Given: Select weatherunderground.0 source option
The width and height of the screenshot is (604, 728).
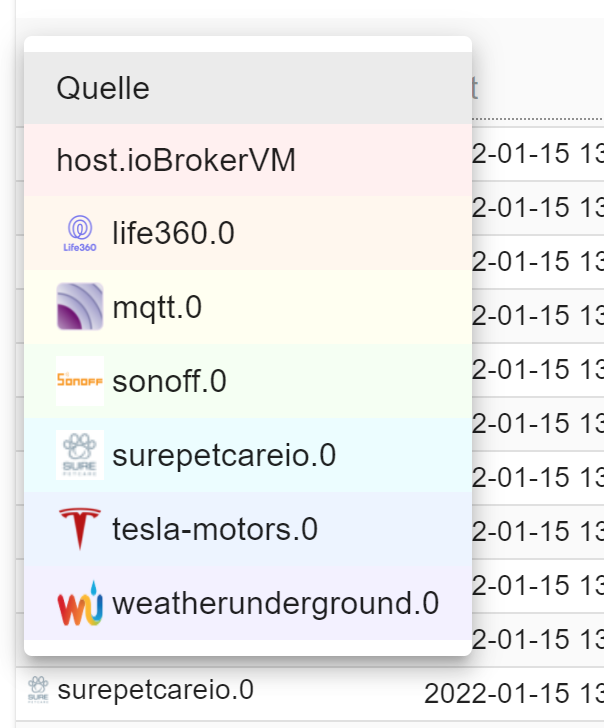Looking at the screenshot, I should 248,603.
